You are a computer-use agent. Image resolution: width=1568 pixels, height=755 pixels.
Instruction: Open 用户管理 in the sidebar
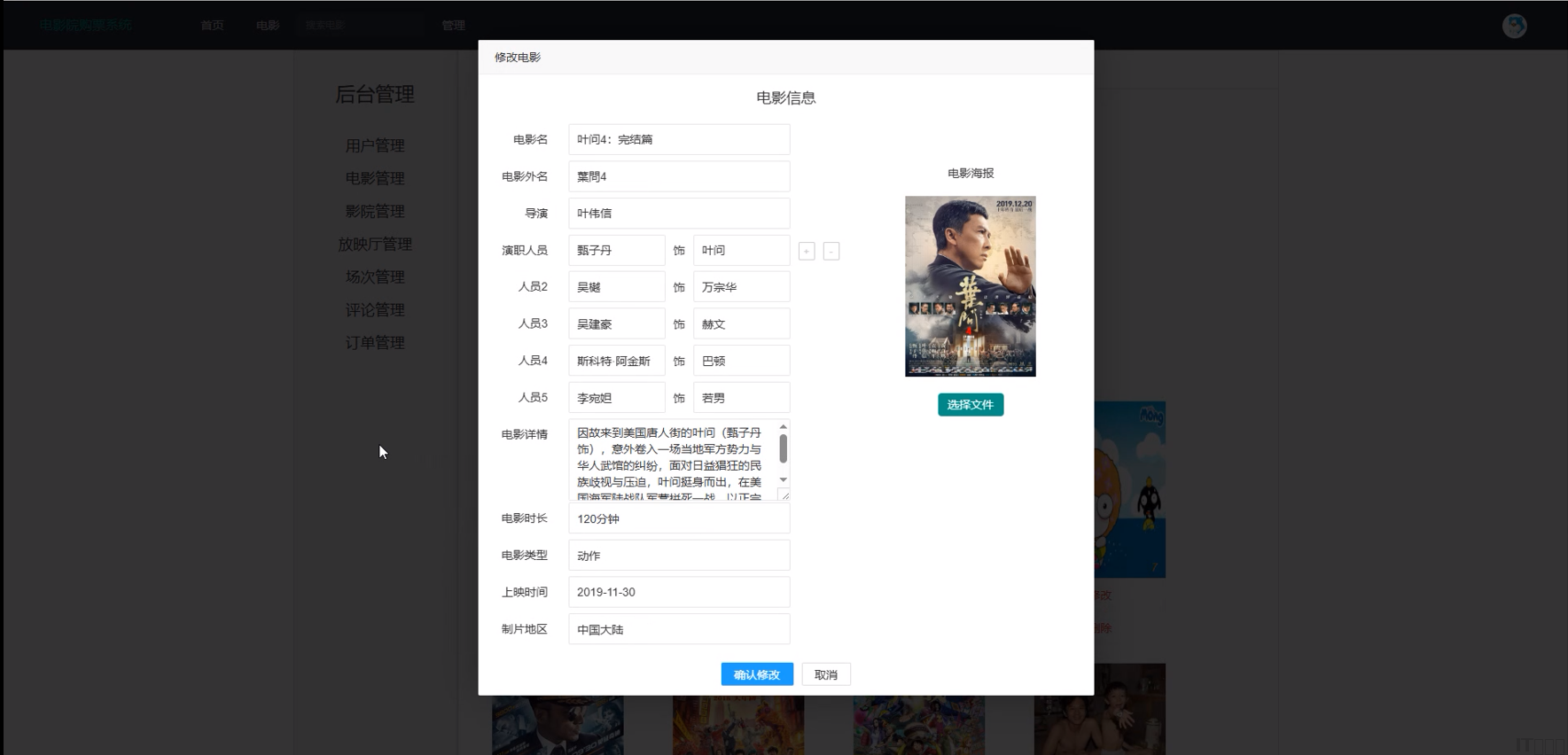(375, 145)
